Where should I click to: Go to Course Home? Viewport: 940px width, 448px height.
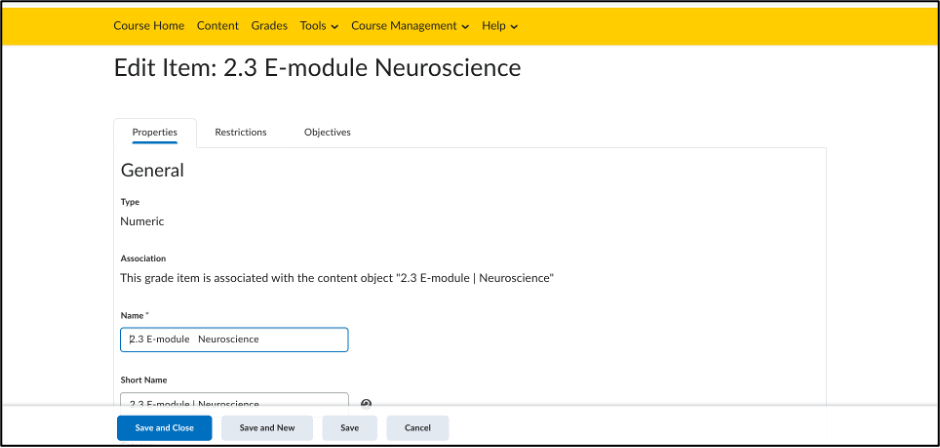(x=149, y=26)
